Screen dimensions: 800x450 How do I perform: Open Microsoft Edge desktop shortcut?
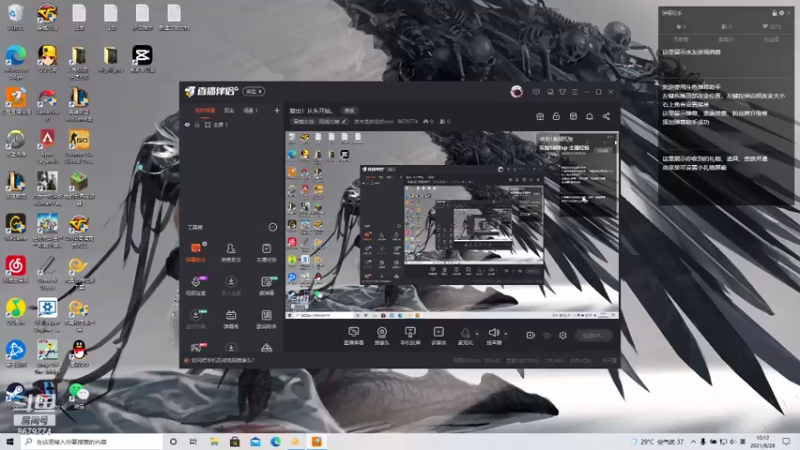click(x=16, y=63)
